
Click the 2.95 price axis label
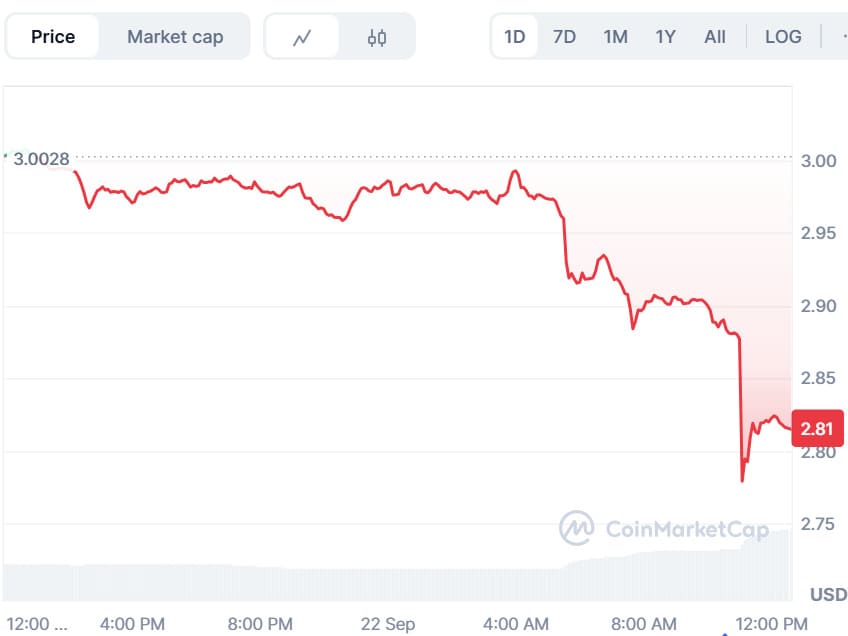pyautogui.click(x=818, y=233)
